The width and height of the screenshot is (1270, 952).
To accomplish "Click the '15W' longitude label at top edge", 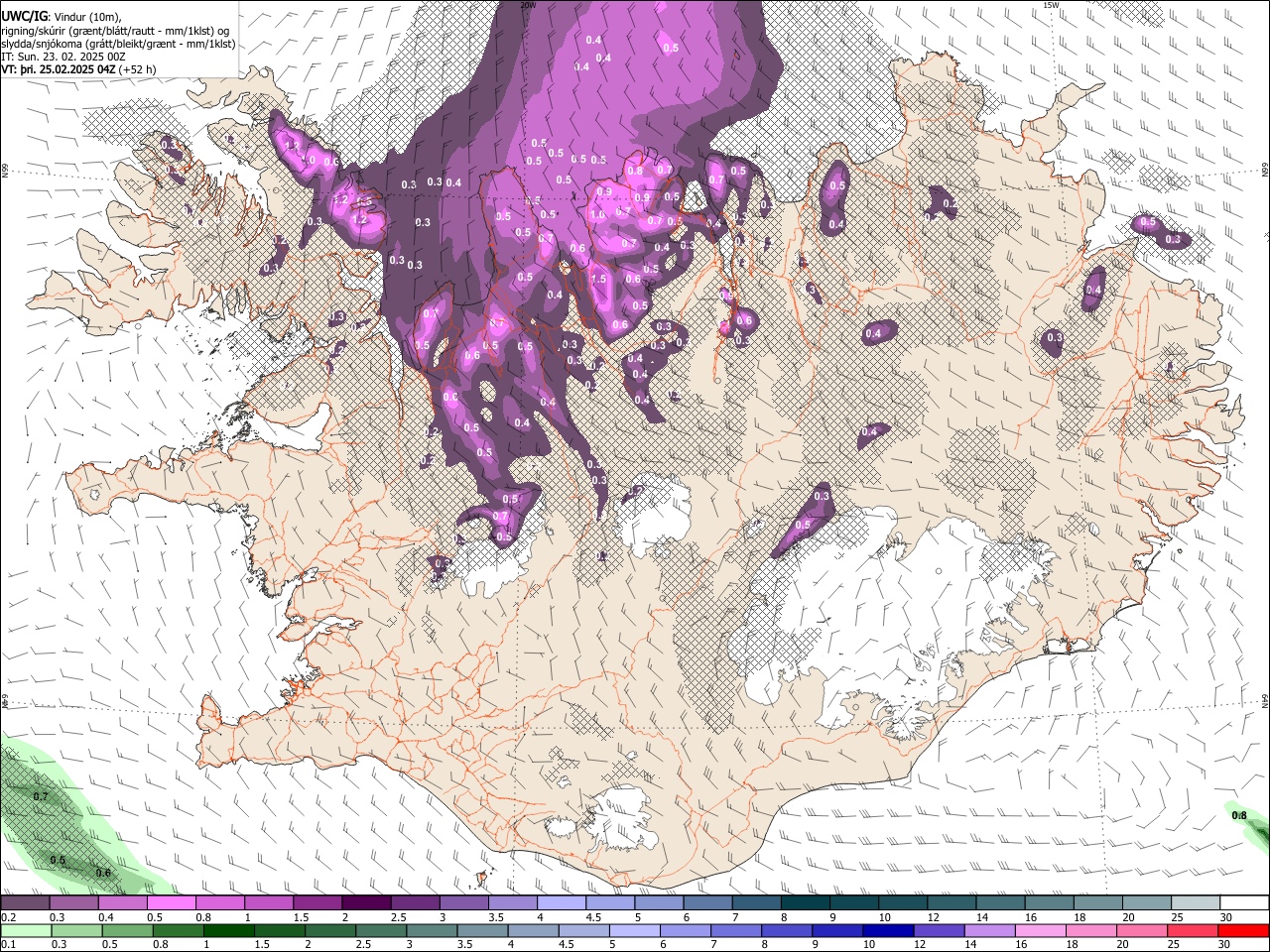I will pyautogui.click(x=1051, y=5).
